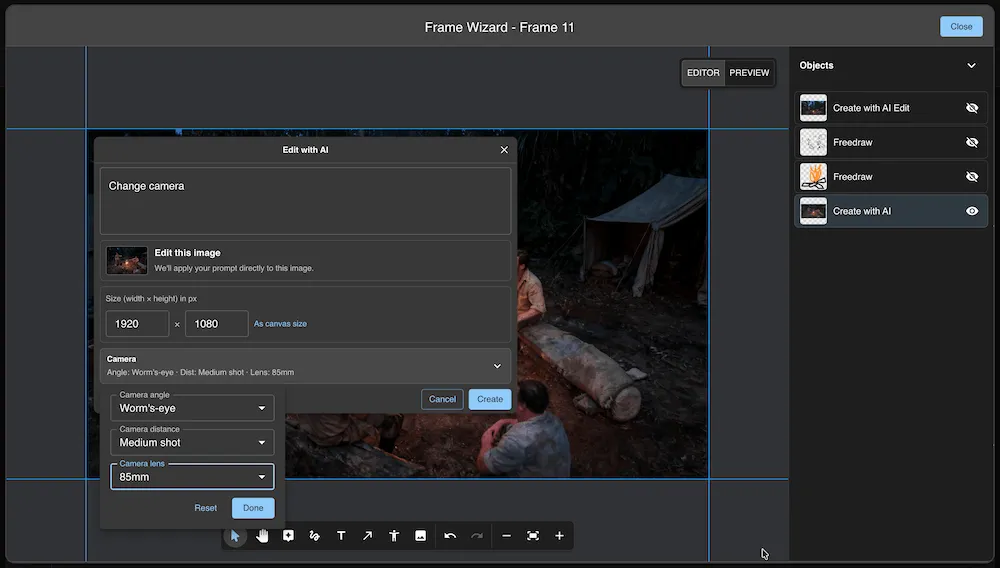Collapse the Objects panel
This screenshot has width=1000, height=568.
pyautogui.click(x=971, y=66)
